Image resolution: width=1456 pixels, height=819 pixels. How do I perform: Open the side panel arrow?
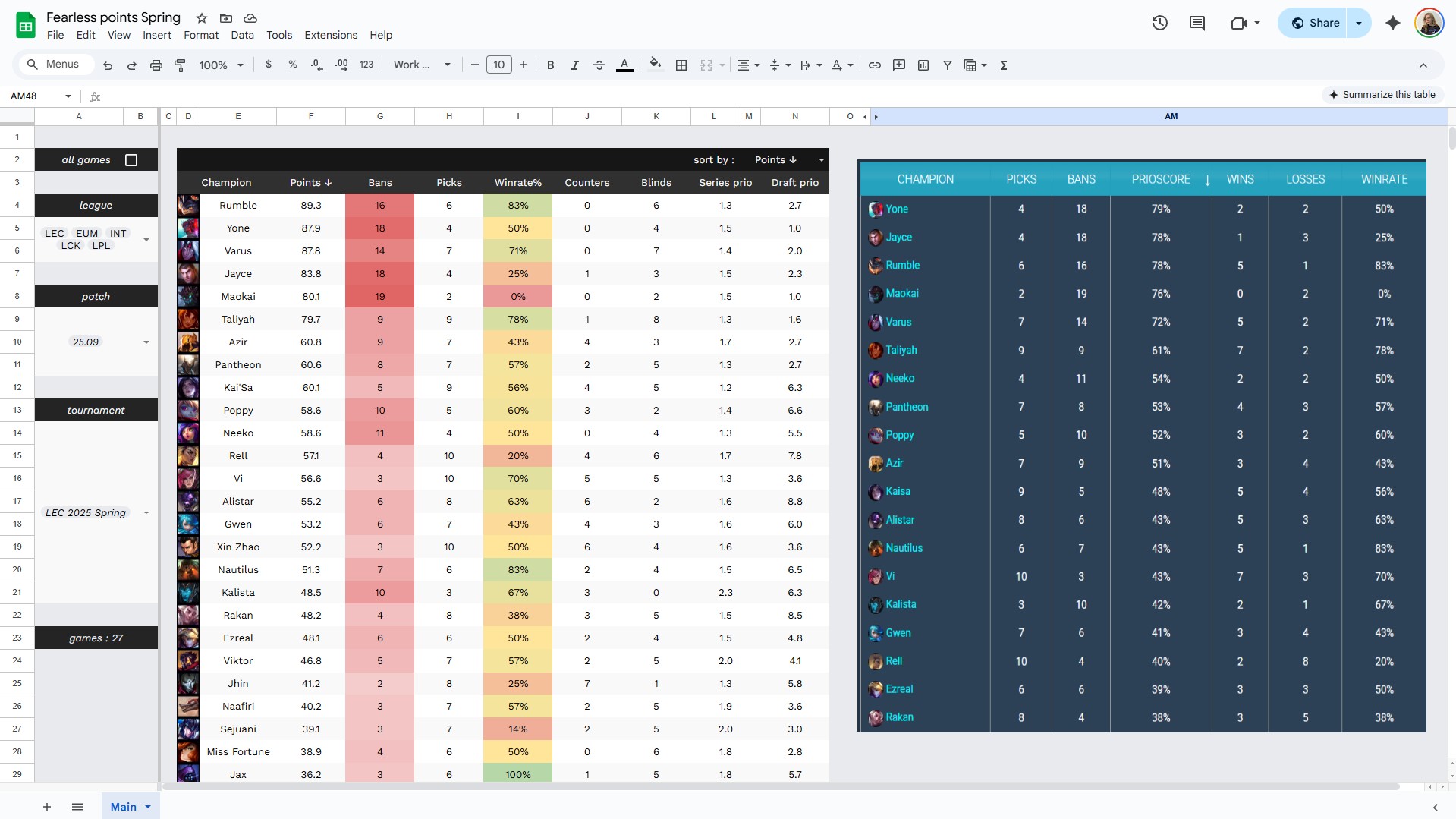click(x=1435, y=807)
